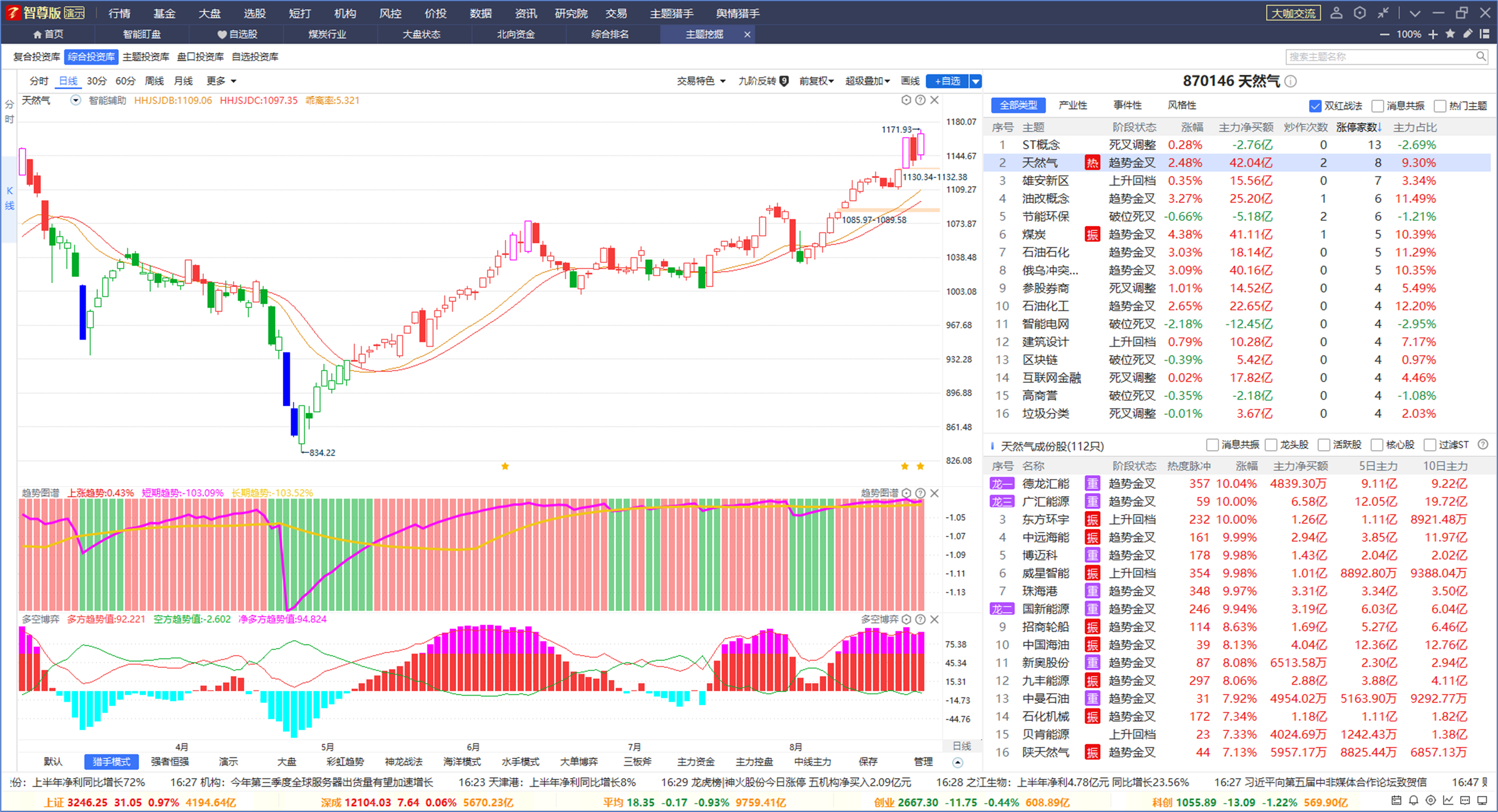Viewport: 1498px width, 812px height.
Task: Zoom in with the plus icon beside 100%
Action: [x=1433, y=34]
